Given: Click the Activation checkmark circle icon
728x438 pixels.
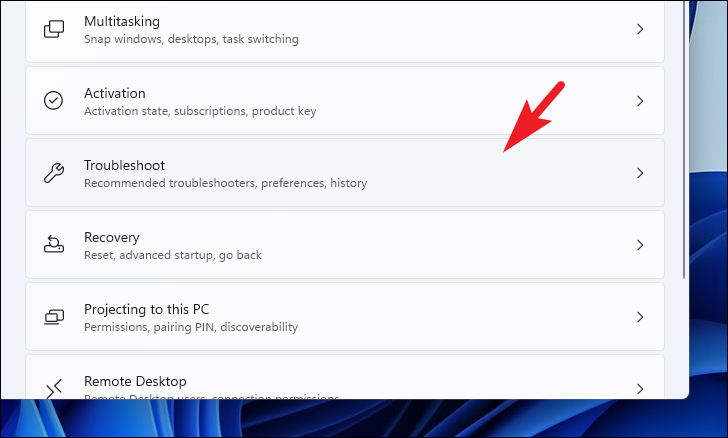Looking at the screenshot, I should [53, 100].
